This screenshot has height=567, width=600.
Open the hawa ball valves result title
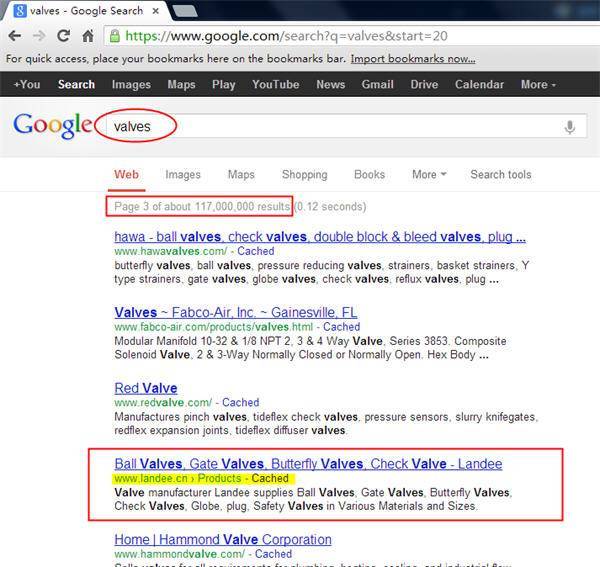[x=320, y=237]
